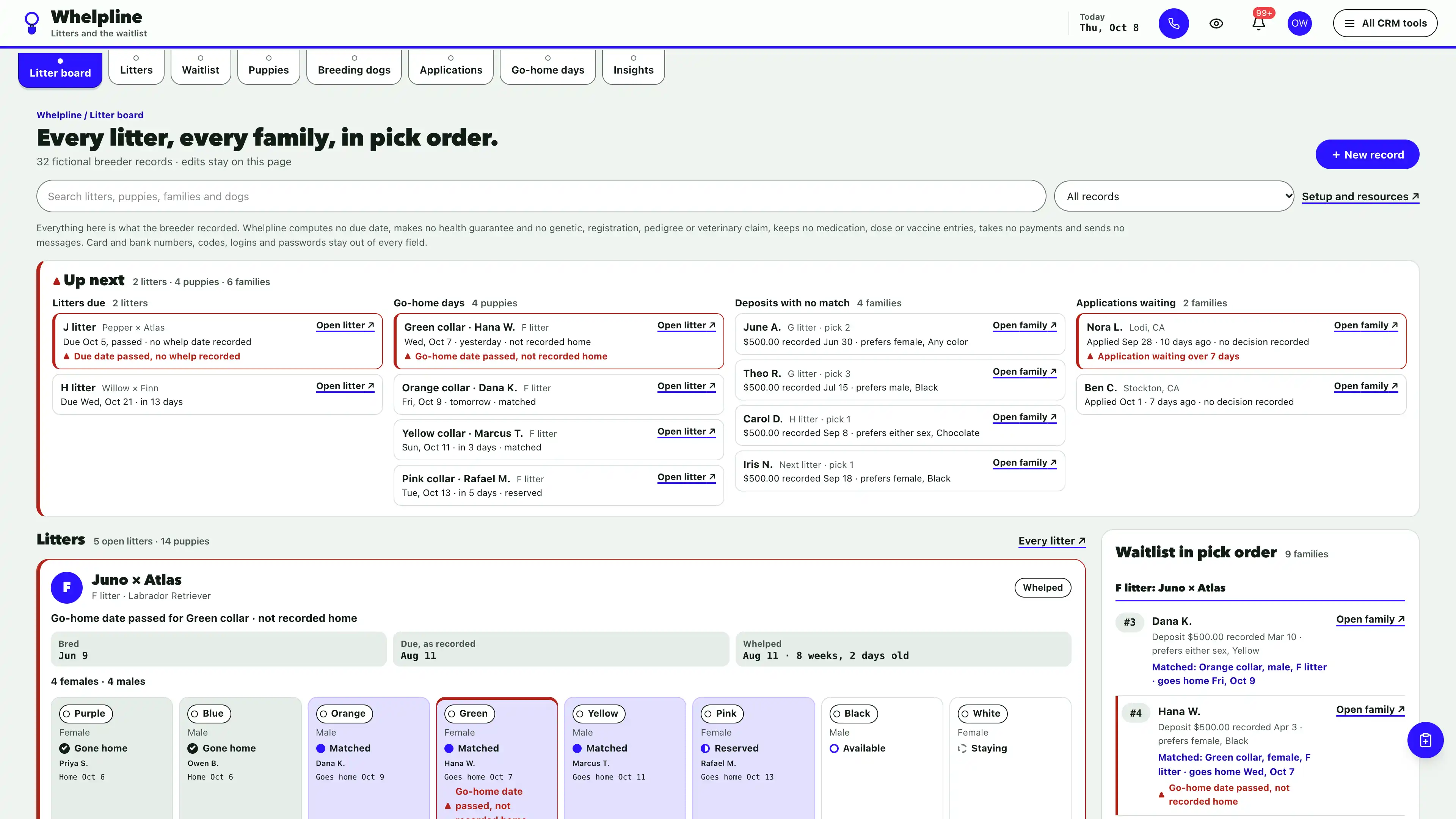Screen dimensions: 1456x819
Task: Click the New record button
Action: tap(1367, 154)
